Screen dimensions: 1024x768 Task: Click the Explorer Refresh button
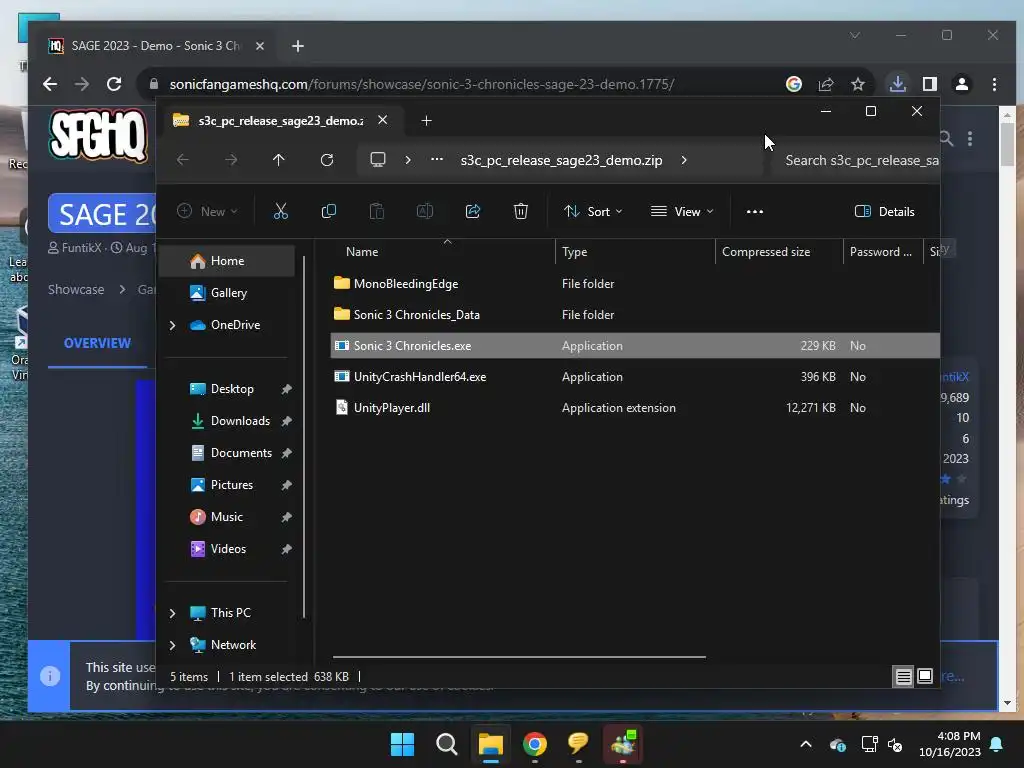pyautogui.click(x=327, y=160)
